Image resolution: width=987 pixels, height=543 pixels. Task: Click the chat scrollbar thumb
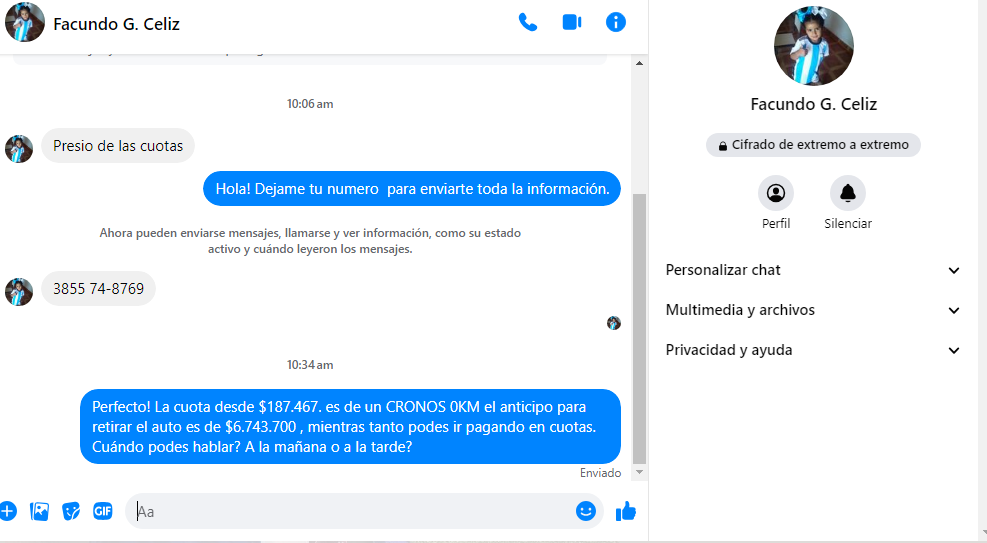[640, 328]
